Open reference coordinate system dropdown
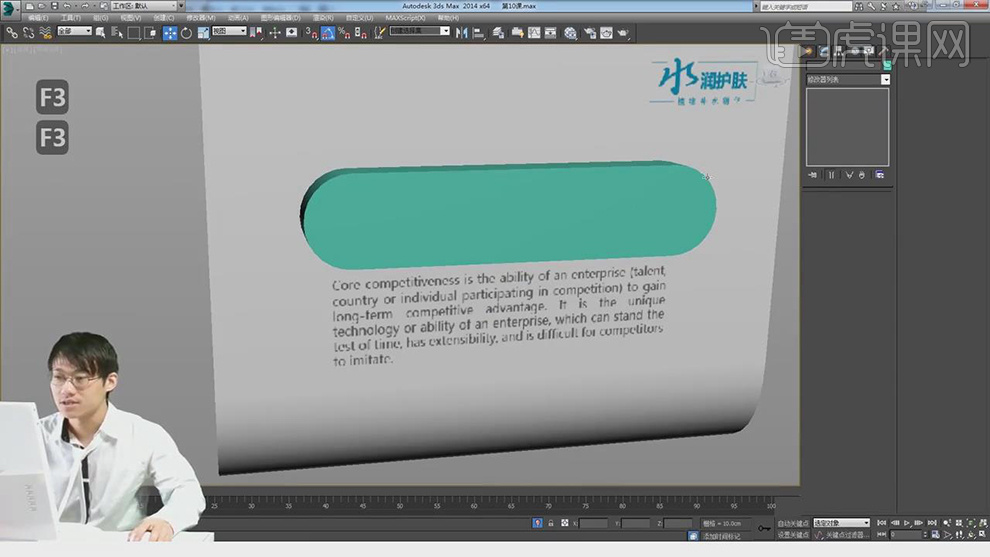 click(228, 31)
